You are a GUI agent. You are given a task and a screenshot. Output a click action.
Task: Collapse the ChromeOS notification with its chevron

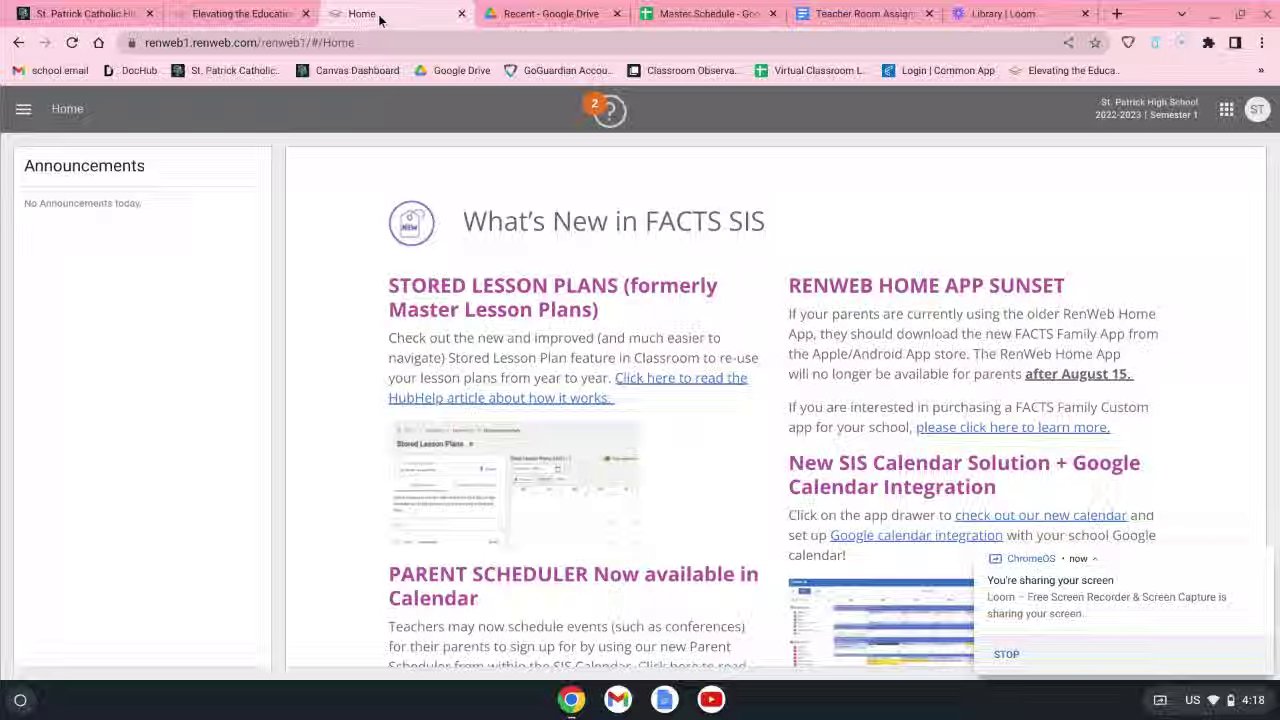pos(1095,559)
